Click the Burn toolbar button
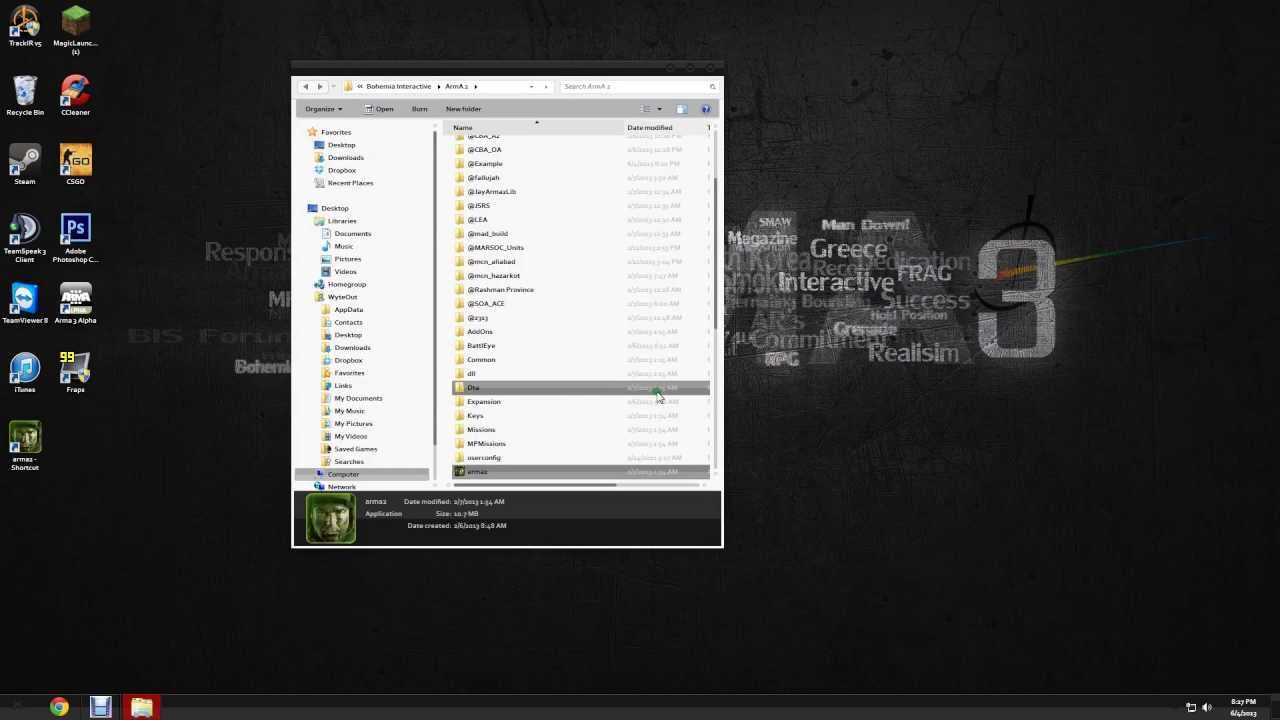1280x720 pixels. pyautogui.click(x=419, y=109)
